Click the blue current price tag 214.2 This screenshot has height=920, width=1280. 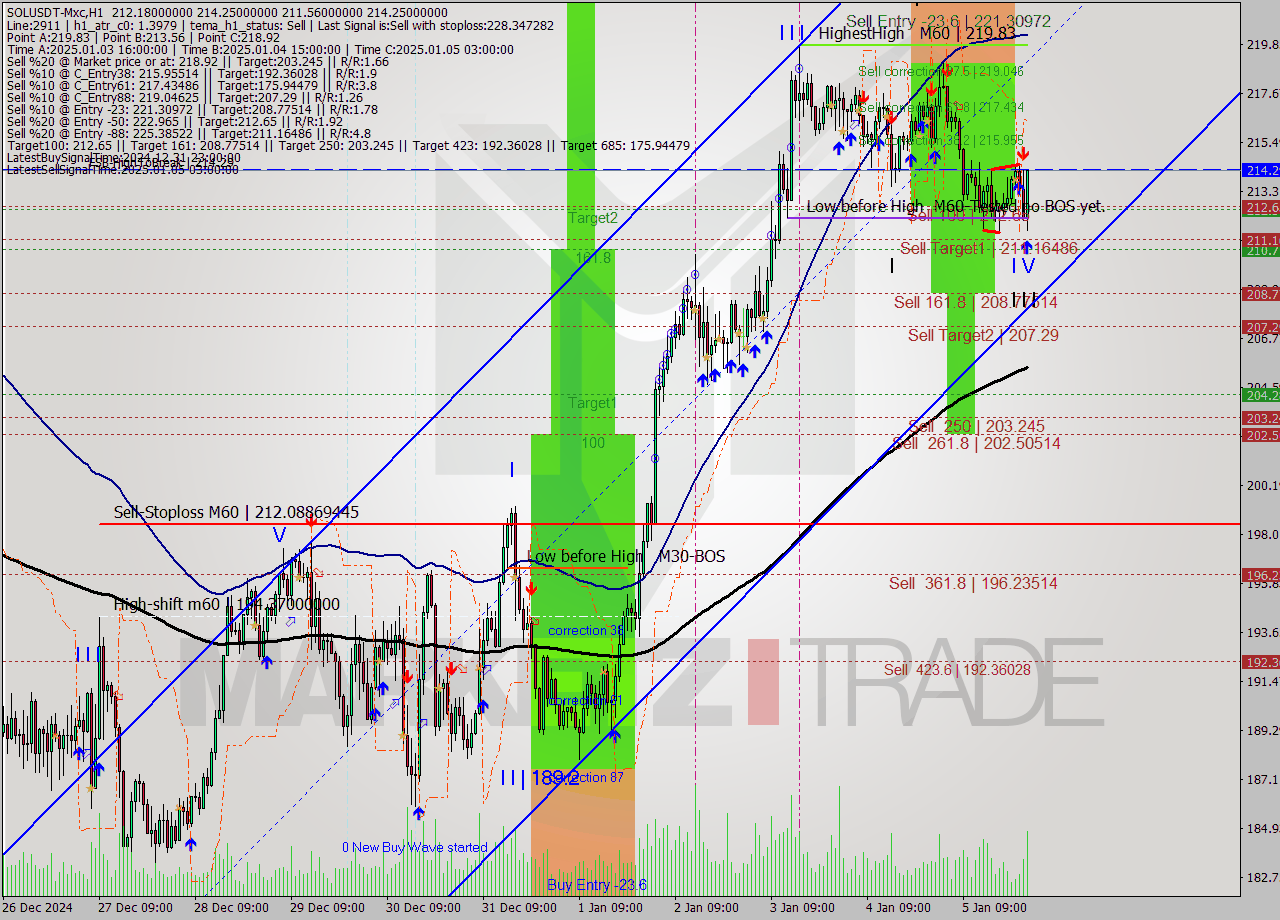(x=1260, y=170)
